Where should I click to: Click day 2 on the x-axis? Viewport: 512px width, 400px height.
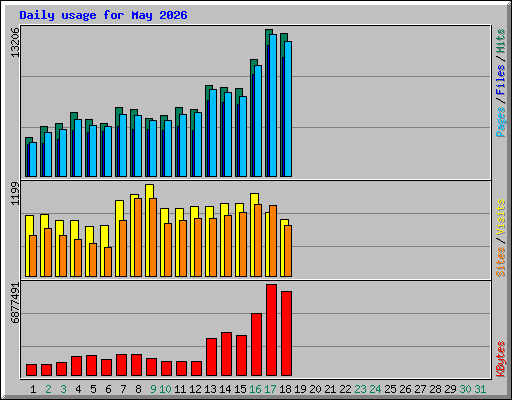point(48,389)
